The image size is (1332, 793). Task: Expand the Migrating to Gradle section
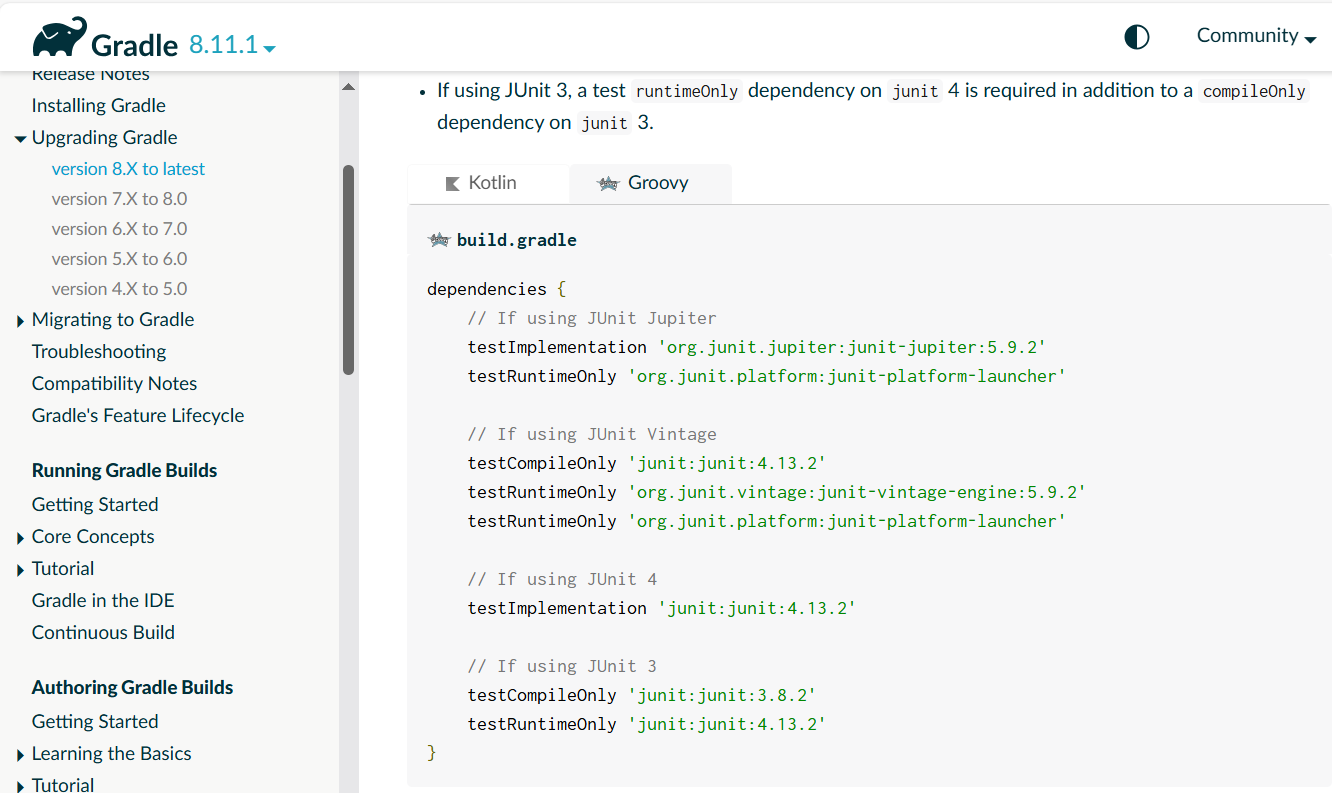20,321
